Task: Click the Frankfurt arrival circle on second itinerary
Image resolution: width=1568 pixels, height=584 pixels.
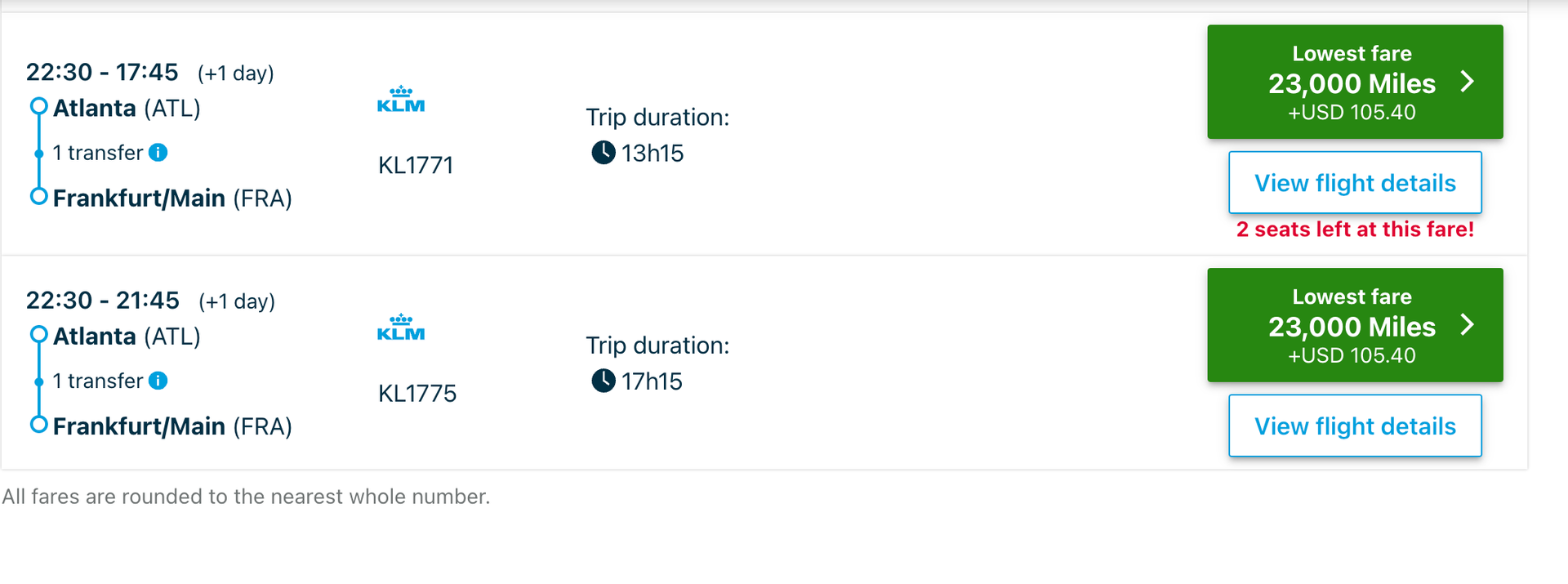Action: pyautogui.click(x=38, y=423)
